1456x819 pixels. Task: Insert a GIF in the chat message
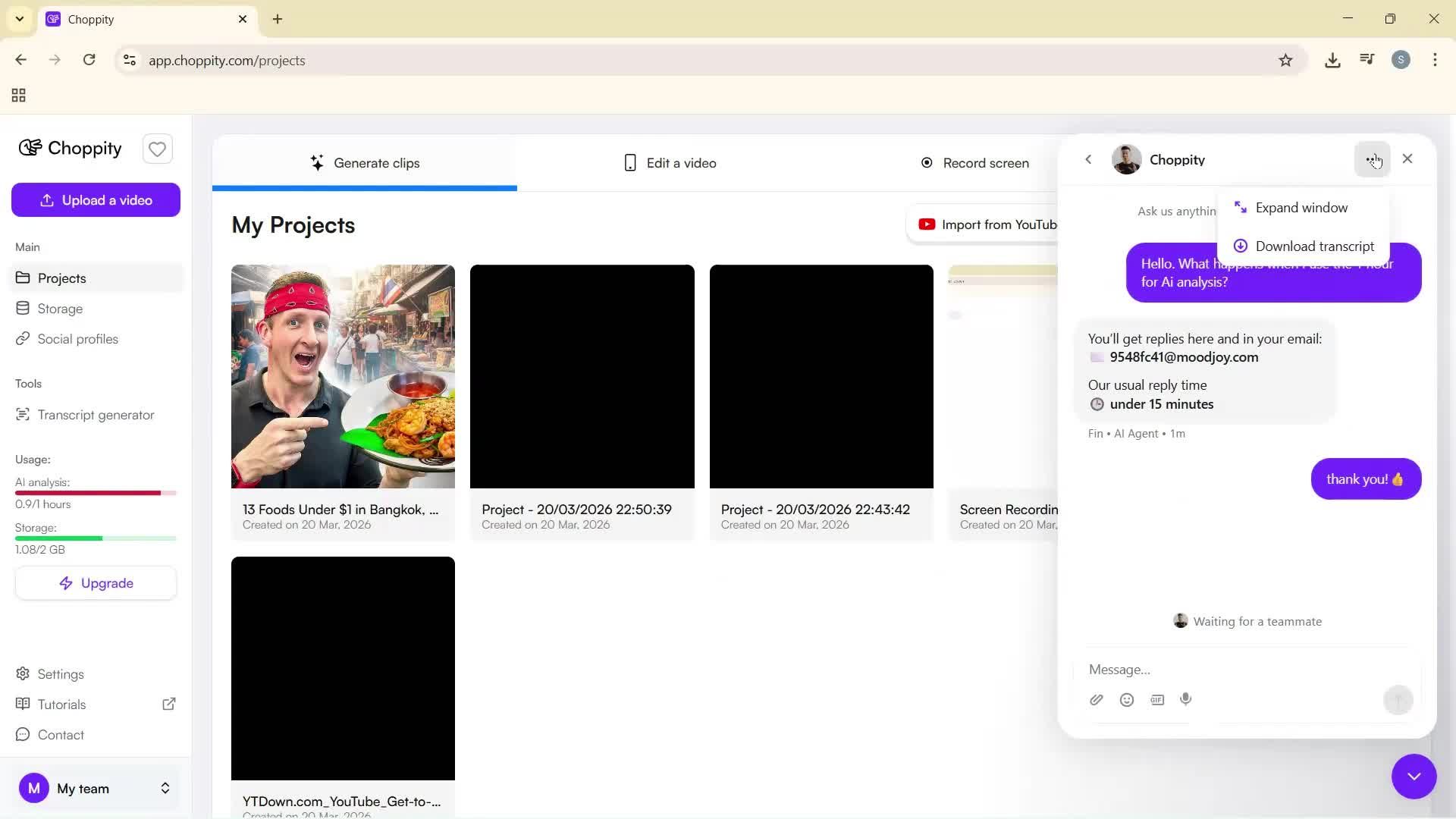(x=1157, y=699)
